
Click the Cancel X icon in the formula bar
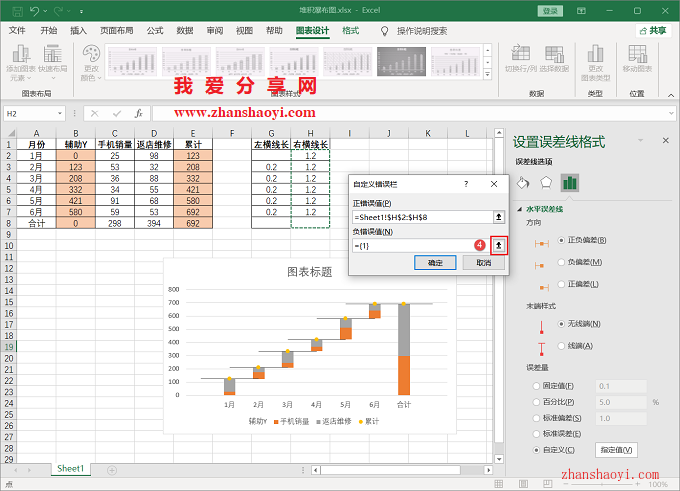point(95,114)
